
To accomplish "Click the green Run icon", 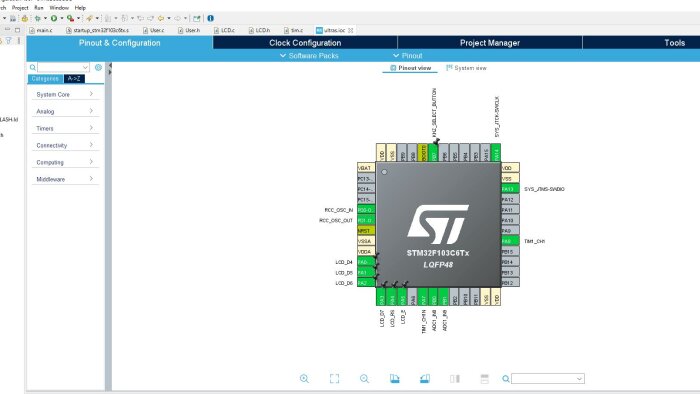I will (54, 18).
